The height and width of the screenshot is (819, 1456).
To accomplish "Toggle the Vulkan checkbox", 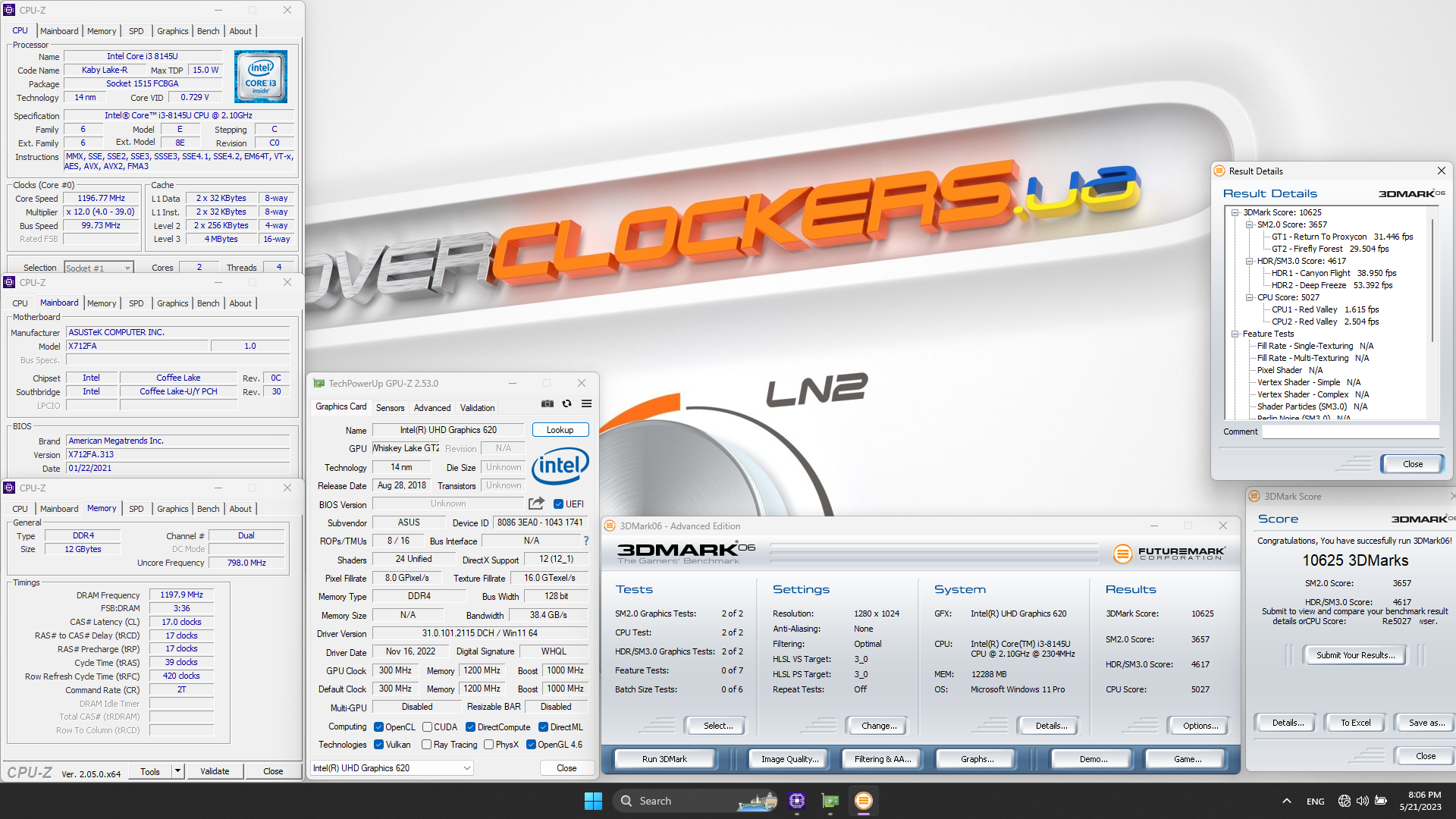I will coord(378,745).
